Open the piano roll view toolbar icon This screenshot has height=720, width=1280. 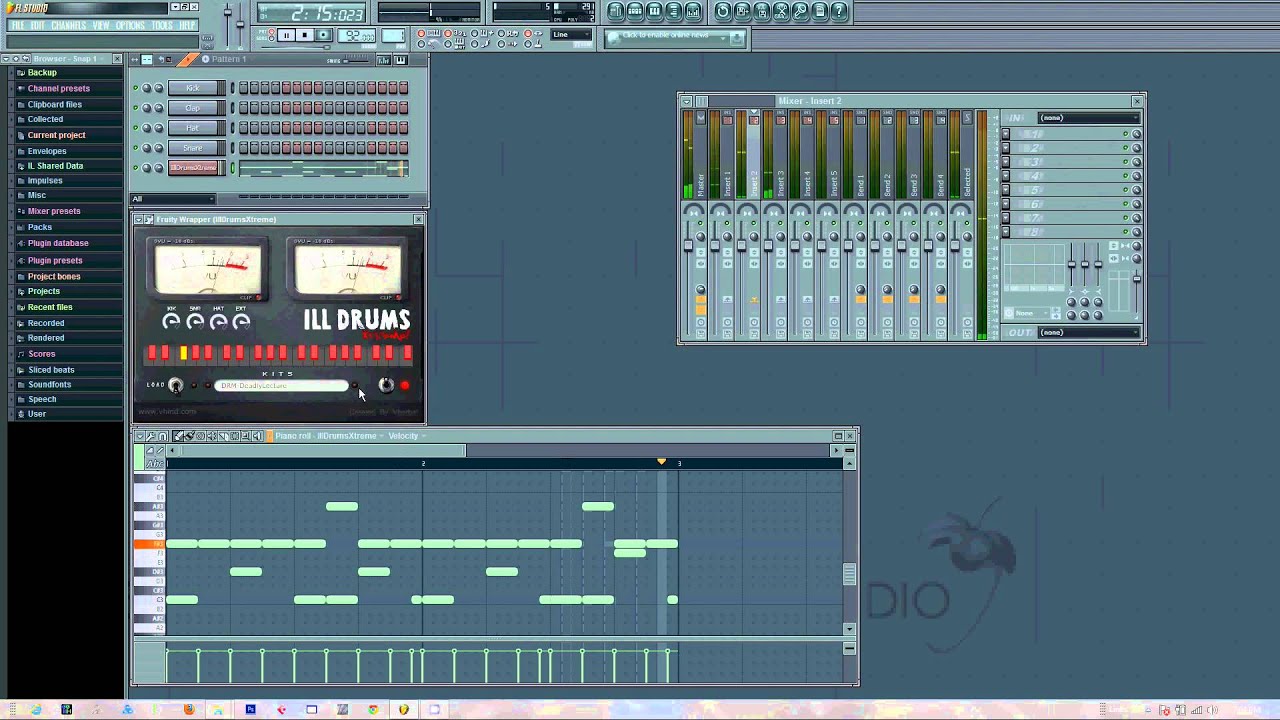[x=654, y=12]
